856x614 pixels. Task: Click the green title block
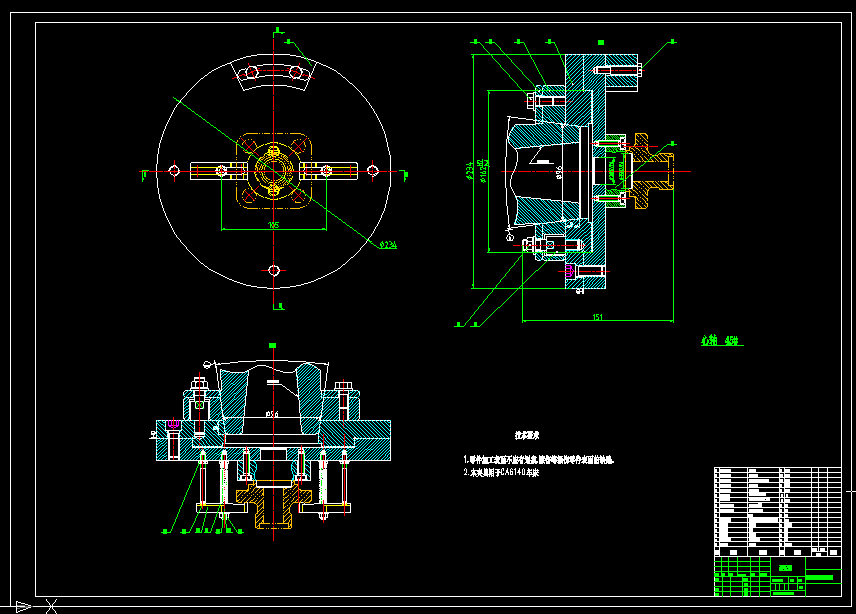[x=778, y=576]
